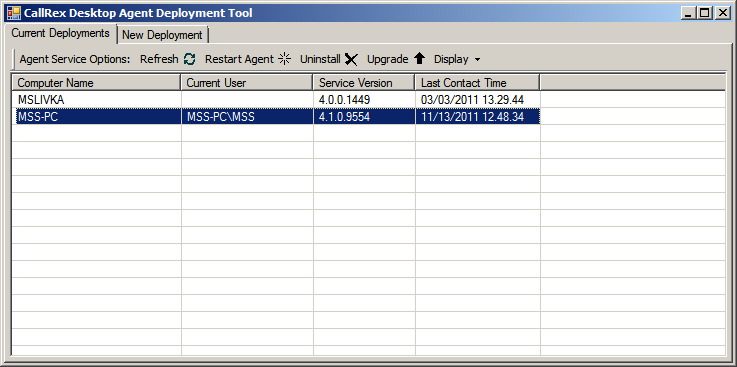
Task: Click the Uninstall X icon
Action: pyautogui.click(x=351, y=59)
